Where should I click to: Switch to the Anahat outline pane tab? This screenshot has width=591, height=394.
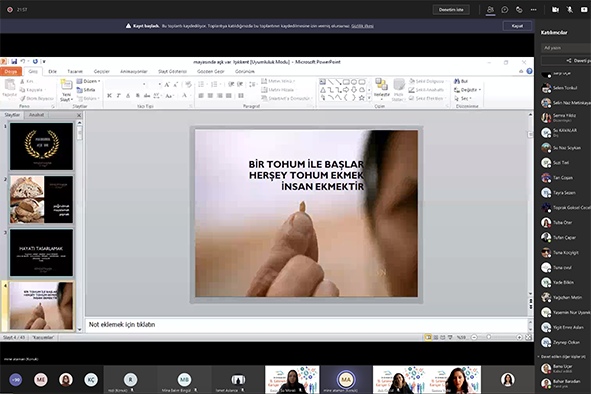click(37, 115)
